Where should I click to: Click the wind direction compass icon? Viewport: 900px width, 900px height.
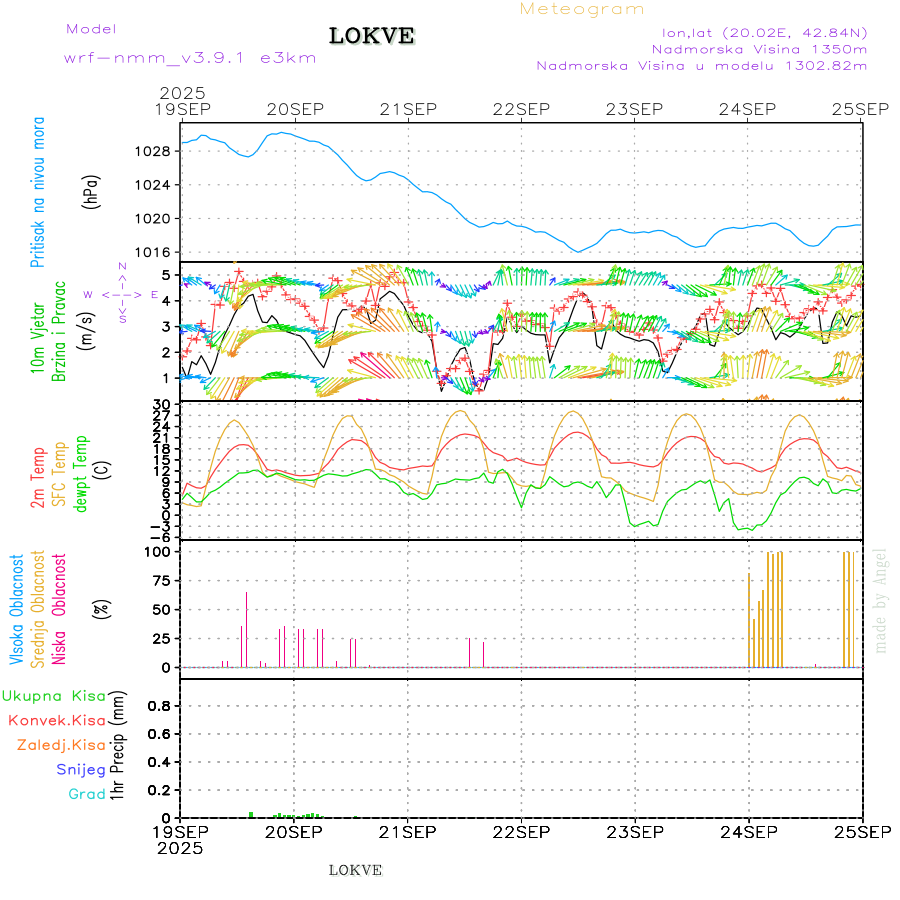pos(122,293)
